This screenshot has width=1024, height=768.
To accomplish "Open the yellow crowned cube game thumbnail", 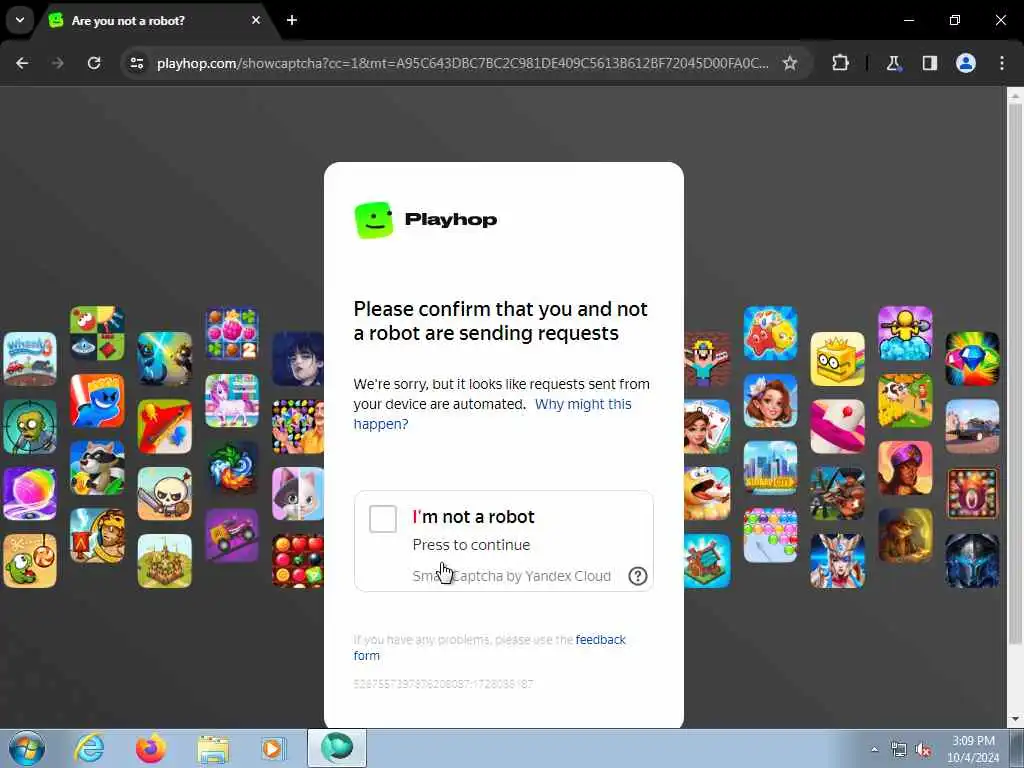I will (837, 359).
